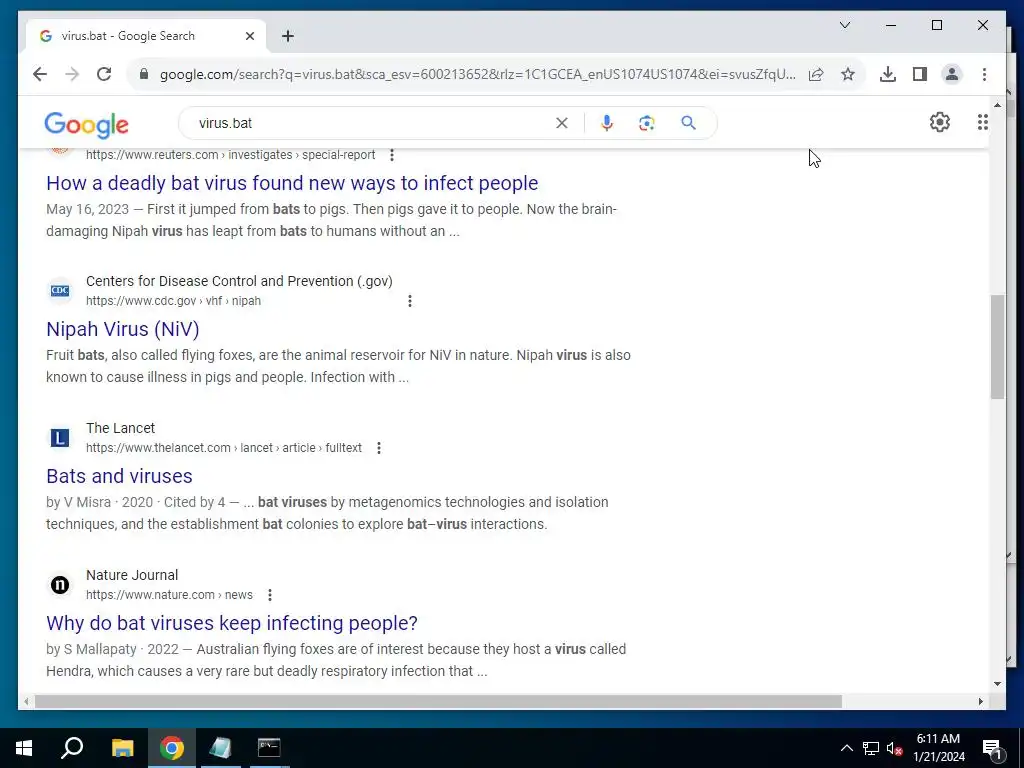Image resolution: width=1024 pixels, height=768 pixels.
Task: Switch to Chrome in the taskbar
Action: [x=172, y=748]
